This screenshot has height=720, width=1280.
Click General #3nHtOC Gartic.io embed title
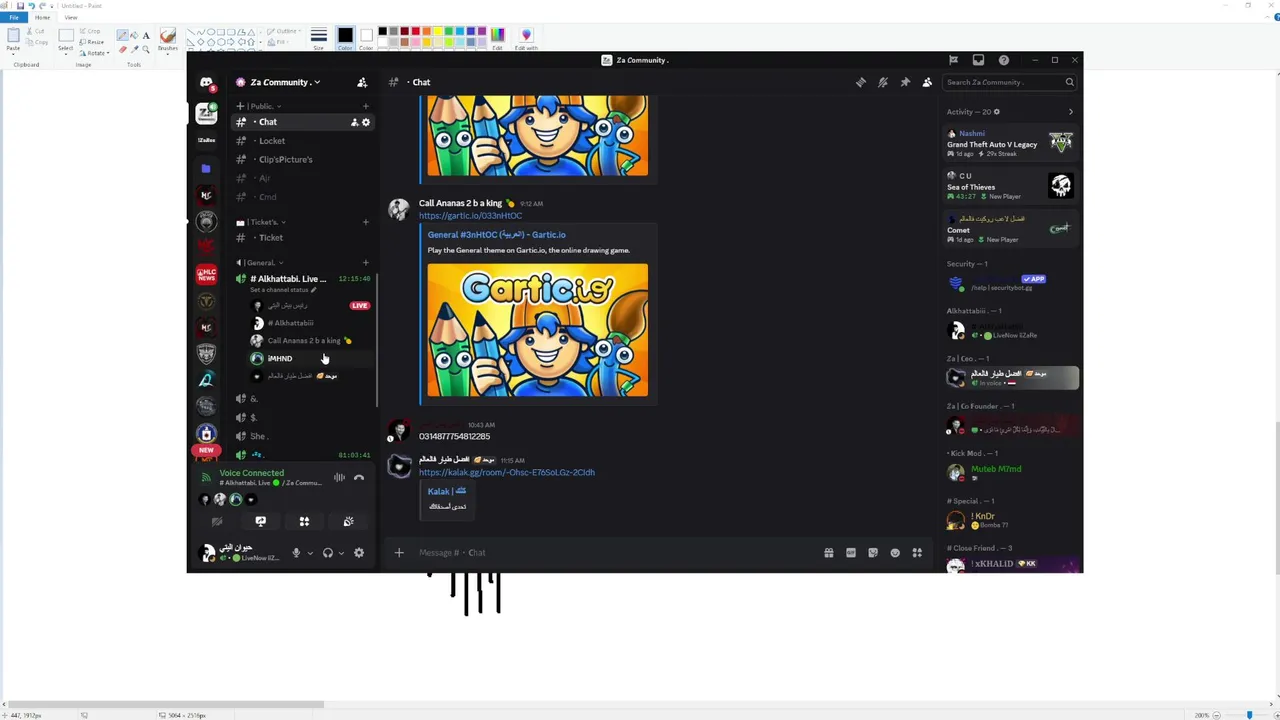pyautogui.click(x=496, y=235)
